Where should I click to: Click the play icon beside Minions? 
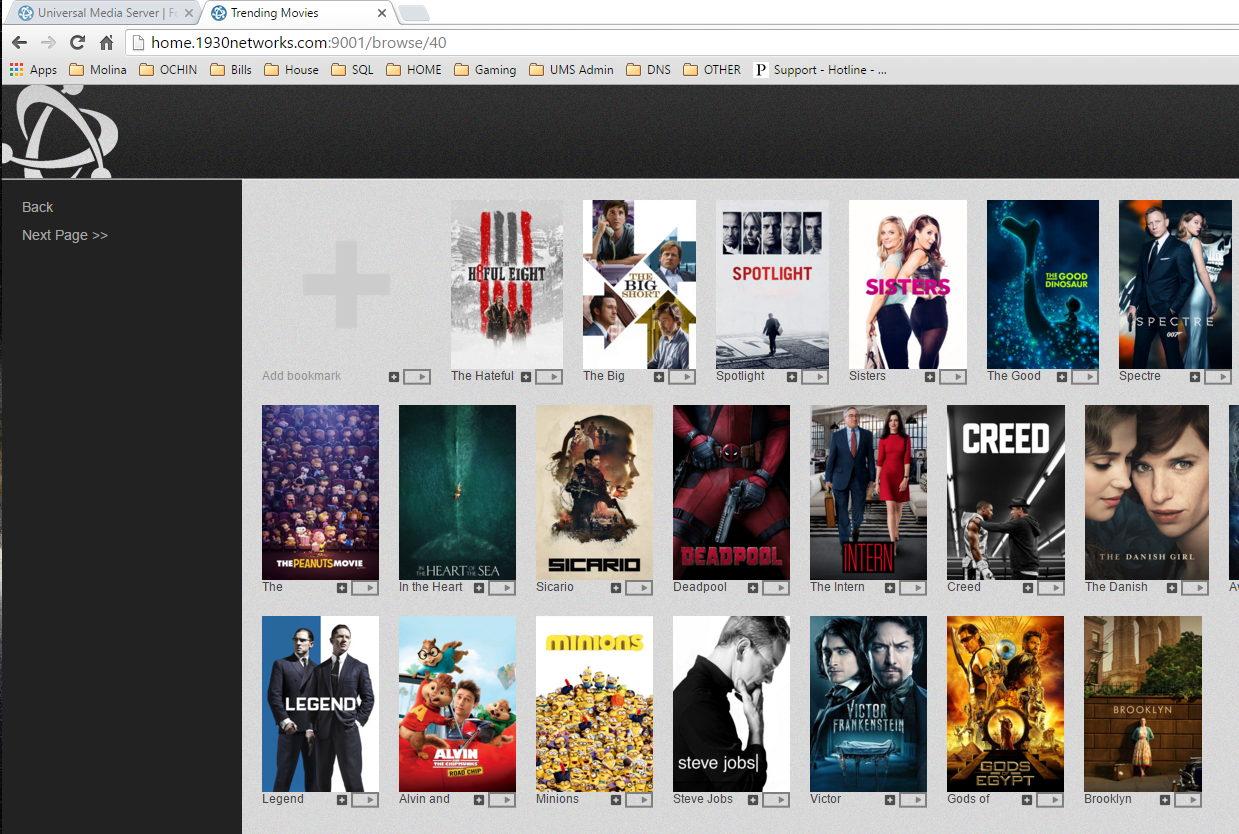tap(639, 800)
